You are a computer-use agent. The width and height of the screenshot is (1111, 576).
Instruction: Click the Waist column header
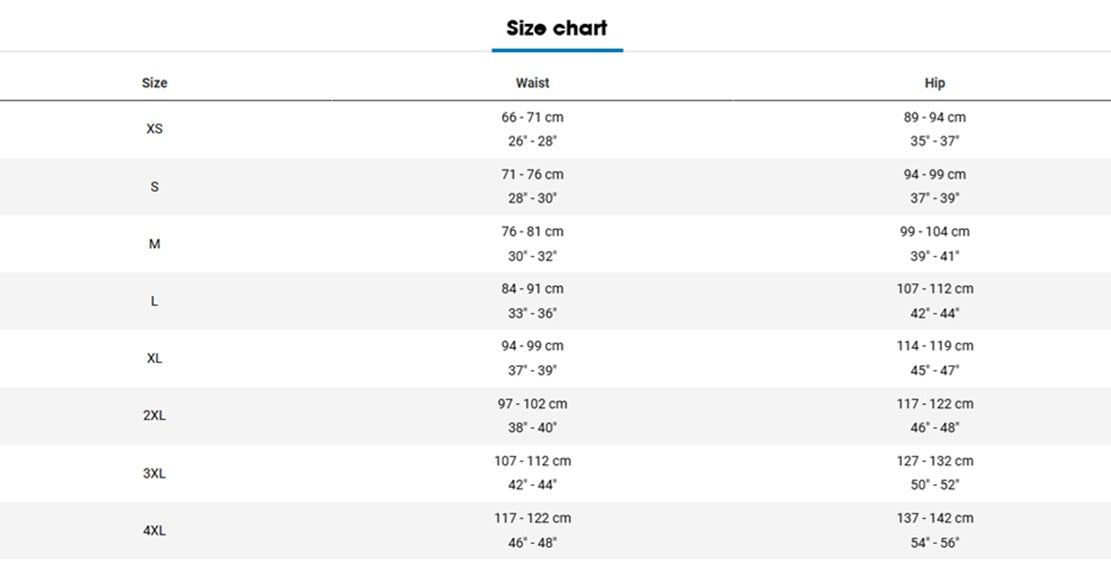click(532, 83)
